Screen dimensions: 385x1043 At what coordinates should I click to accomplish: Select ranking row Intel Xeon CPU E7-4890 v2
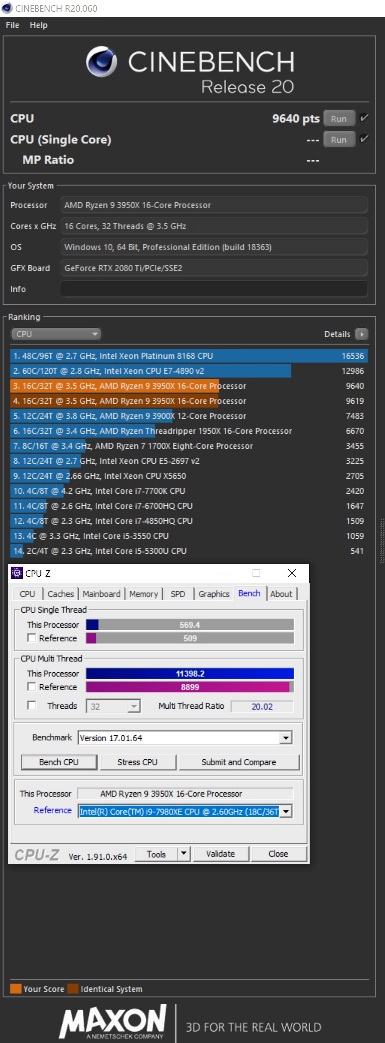point(189,371)
